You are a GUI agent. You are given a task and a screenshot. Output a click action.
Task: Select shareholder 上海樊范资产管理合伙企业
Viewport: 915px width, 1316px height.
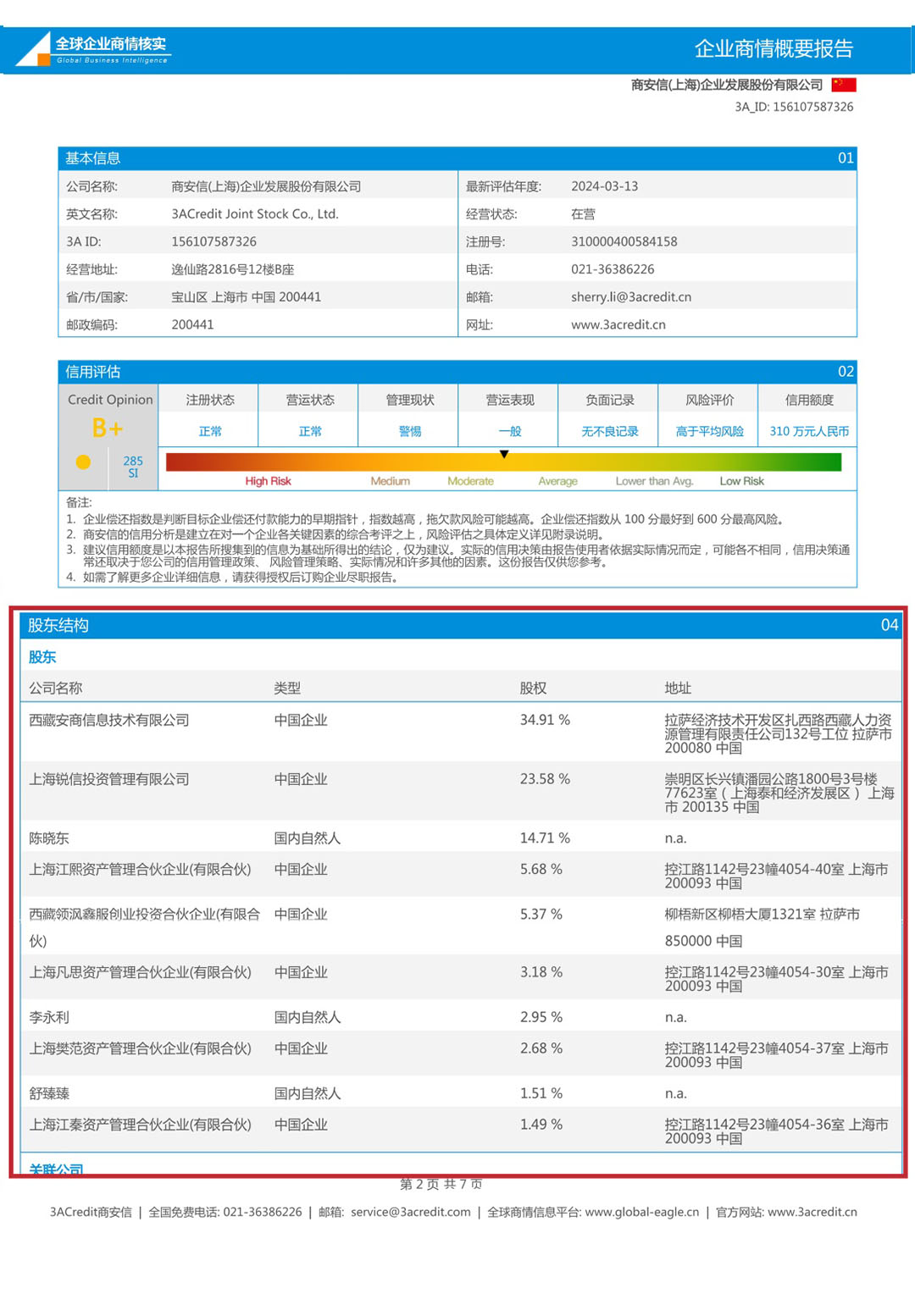point(141,1048)
